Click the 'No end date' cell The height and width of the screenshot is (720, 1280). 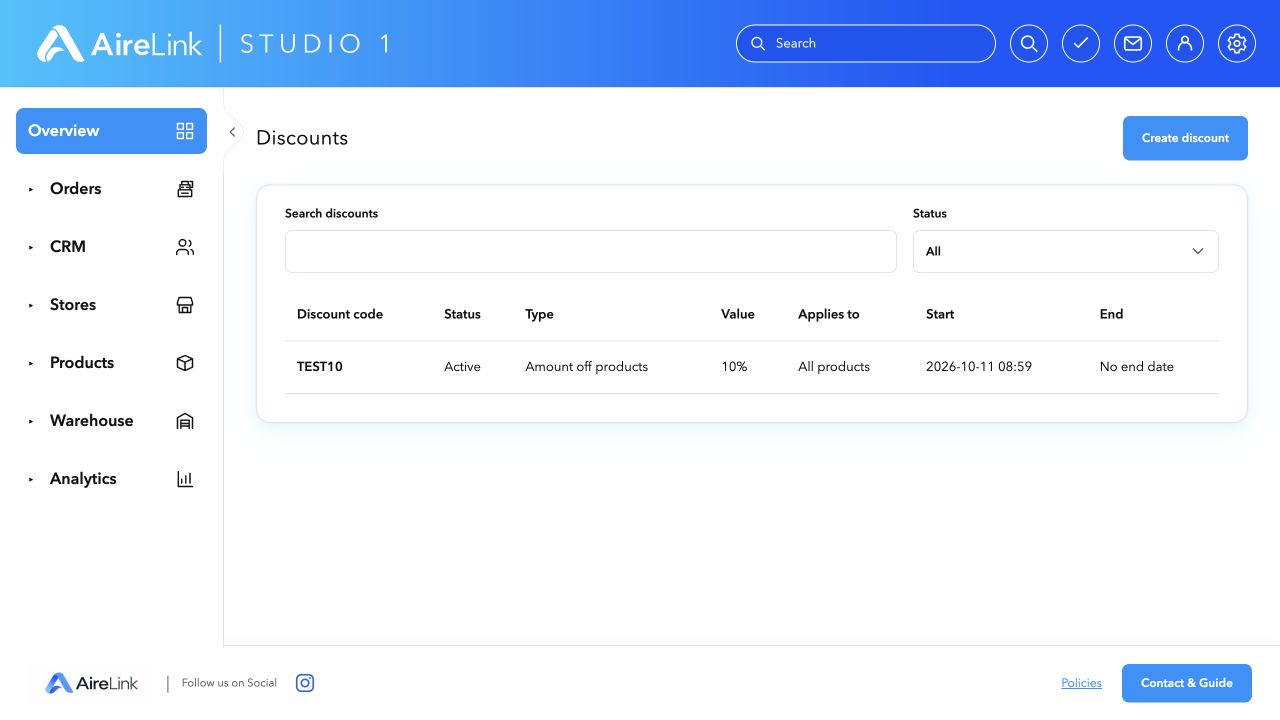pos(1137,367)
